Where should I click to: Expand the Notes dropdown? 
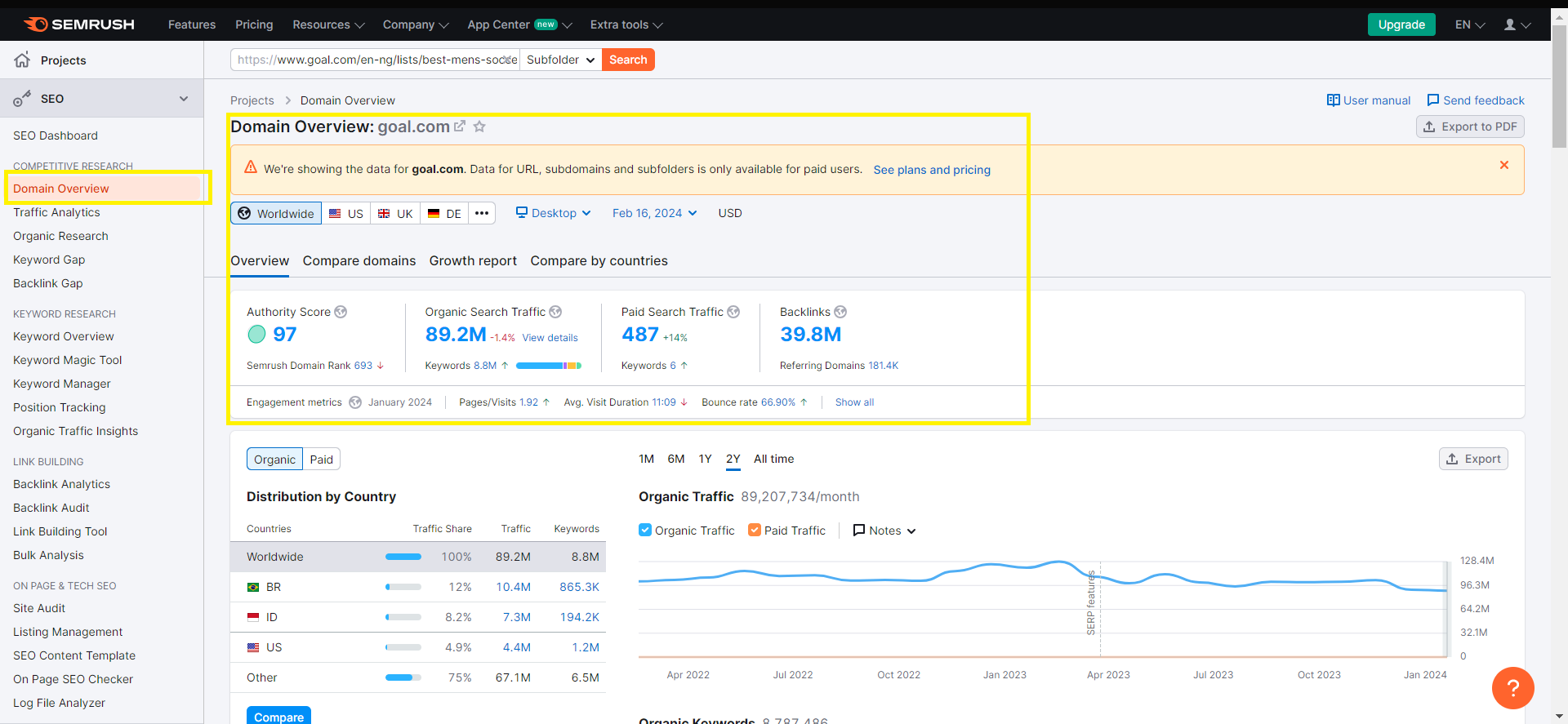click(884, 531)
